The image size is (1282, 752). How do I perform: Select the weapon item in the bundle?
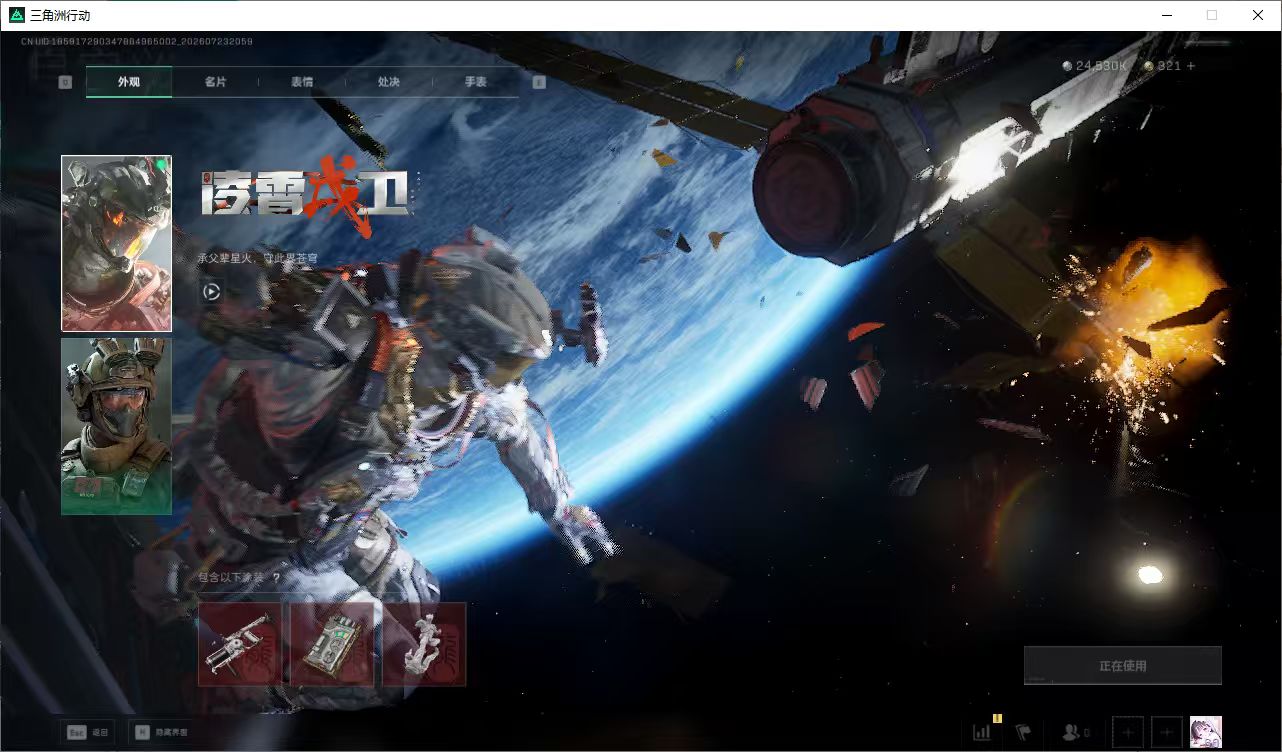[240, 644]
